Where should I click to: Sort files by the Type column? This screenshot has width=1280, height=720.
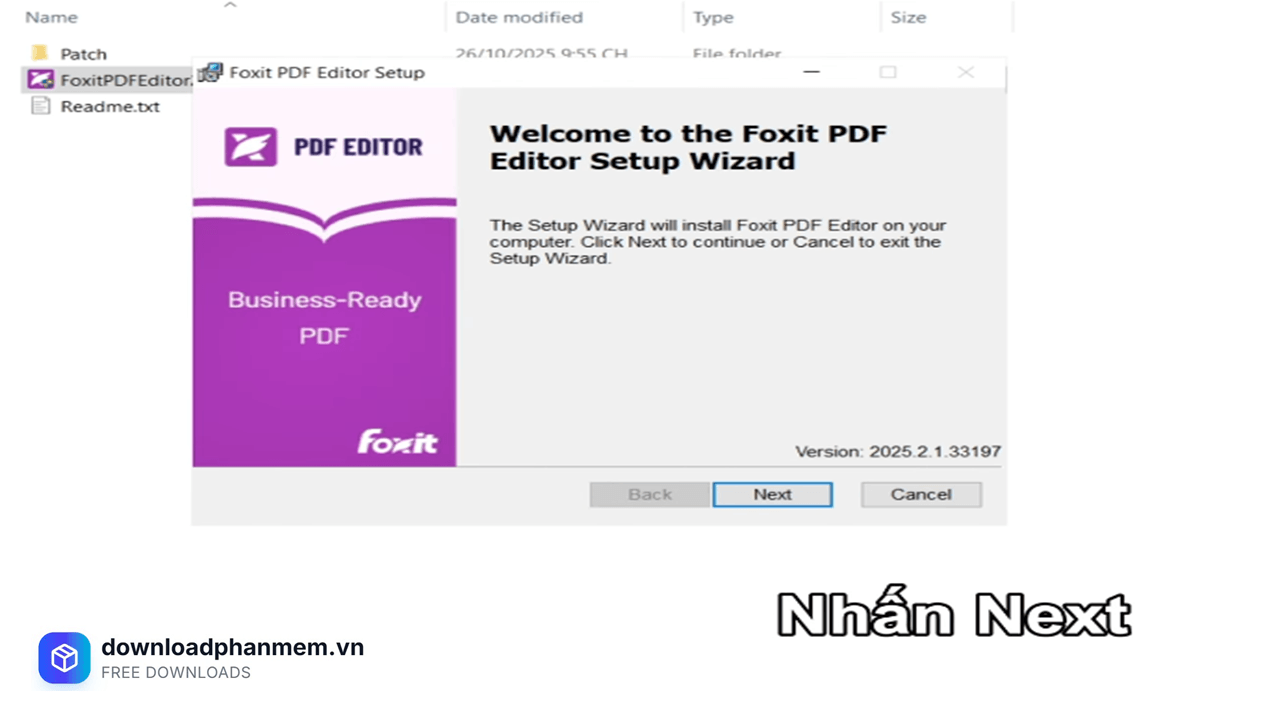[x=713, y=17]
